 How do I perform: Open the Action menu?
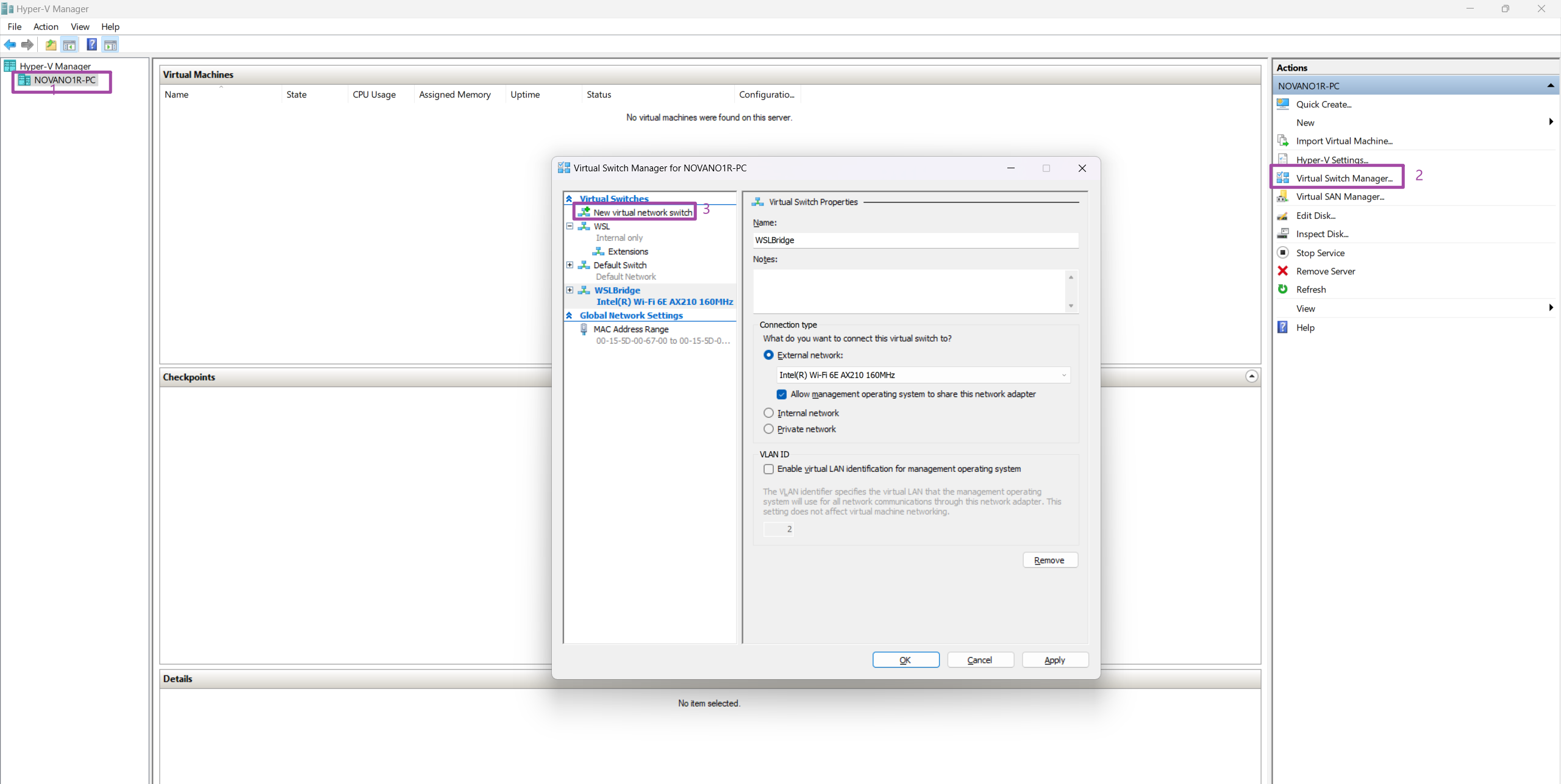[46, 27]
